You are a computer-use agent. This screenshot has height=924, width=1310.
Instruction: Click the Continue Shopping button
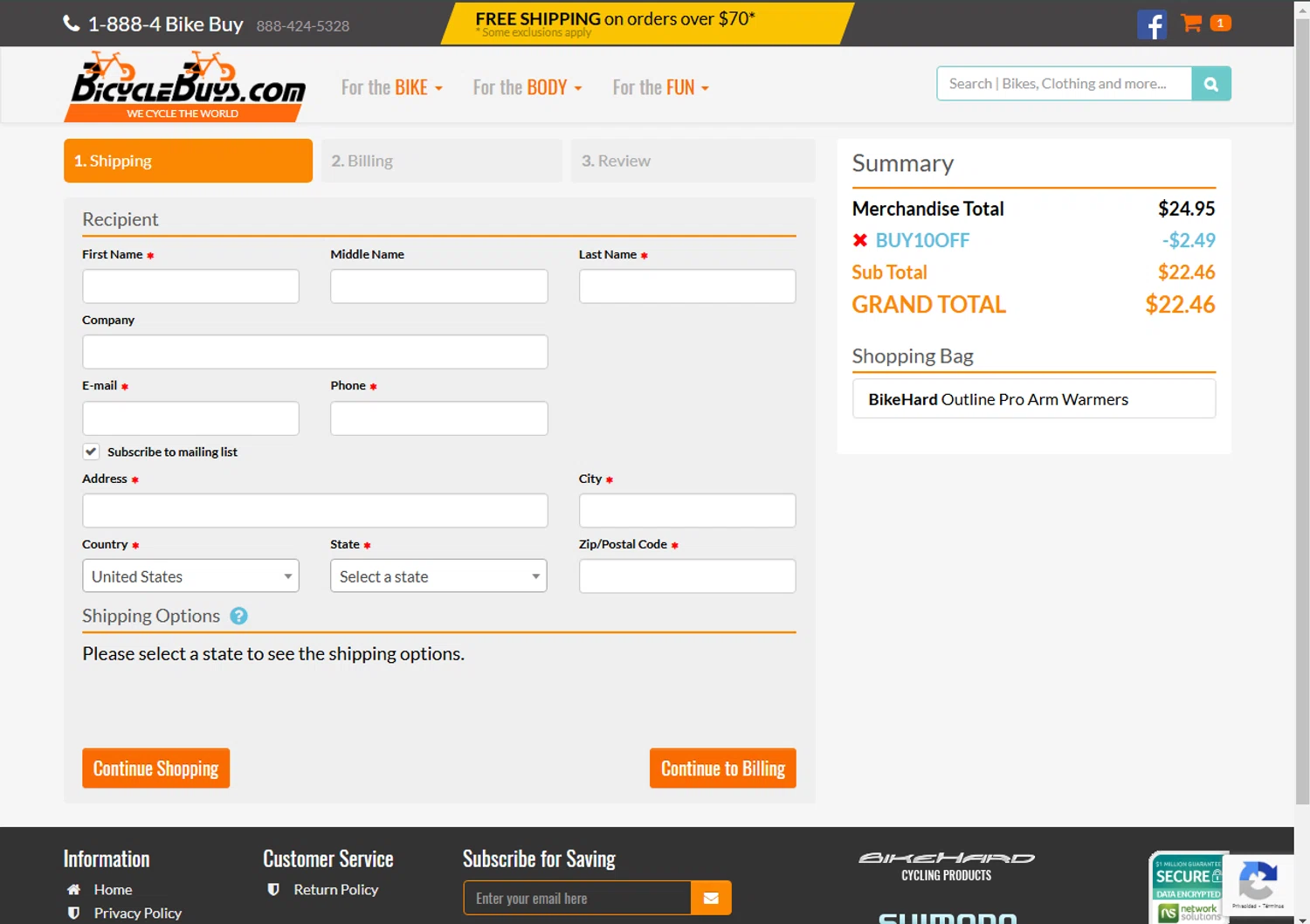pos(156,769)
